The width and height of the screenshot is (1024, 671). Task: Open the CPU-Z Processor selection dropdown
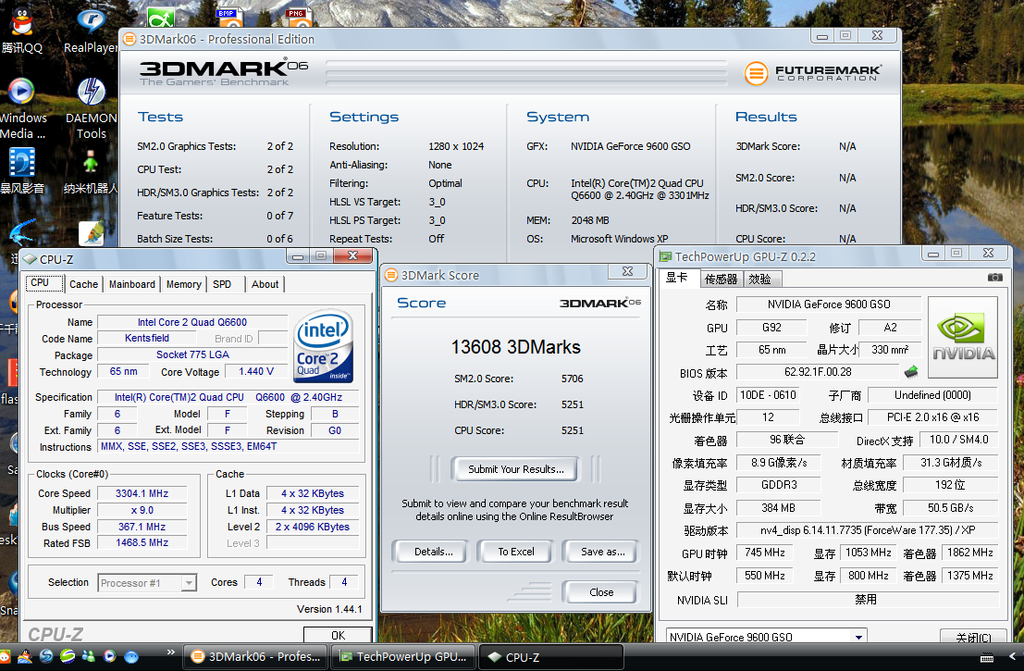[x=189, y=583]
